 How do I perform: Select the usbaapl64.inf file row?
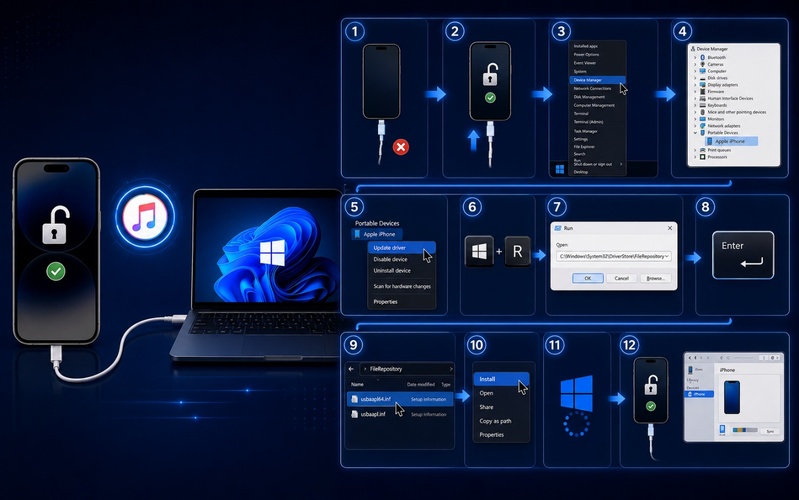400,399
